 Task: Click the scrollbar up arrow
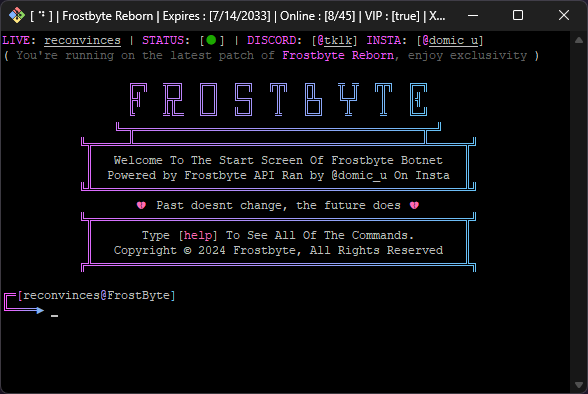click(x=579, y=40)
